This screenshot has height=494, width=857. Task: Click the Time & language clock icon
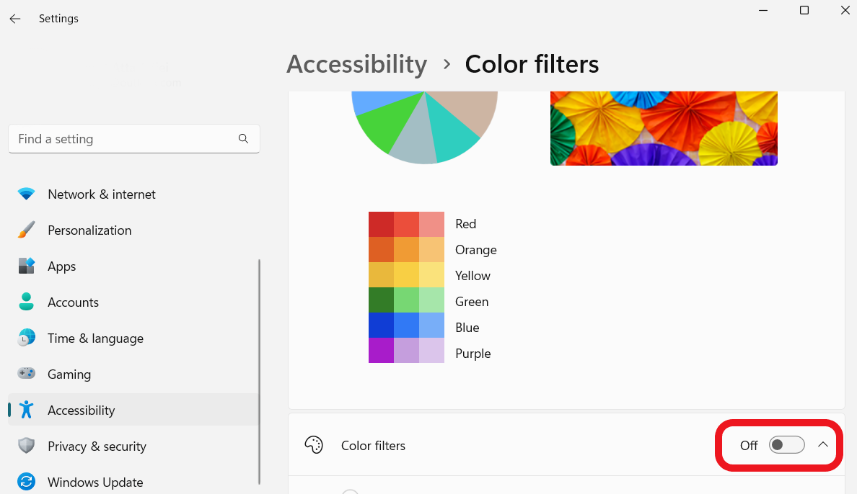pos(27,338)
